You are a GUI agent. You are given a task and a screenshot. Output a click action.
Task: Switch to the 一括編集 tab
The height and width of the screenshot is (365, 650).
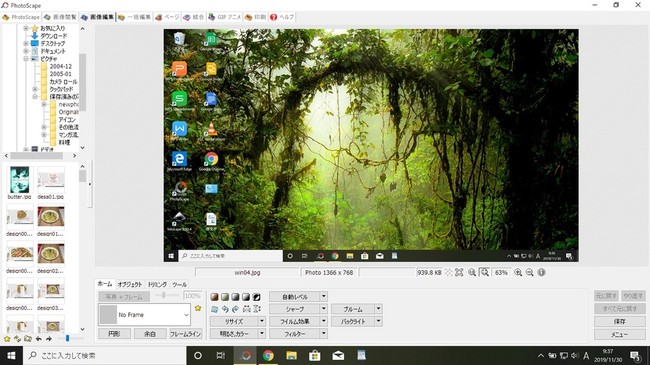134,17
